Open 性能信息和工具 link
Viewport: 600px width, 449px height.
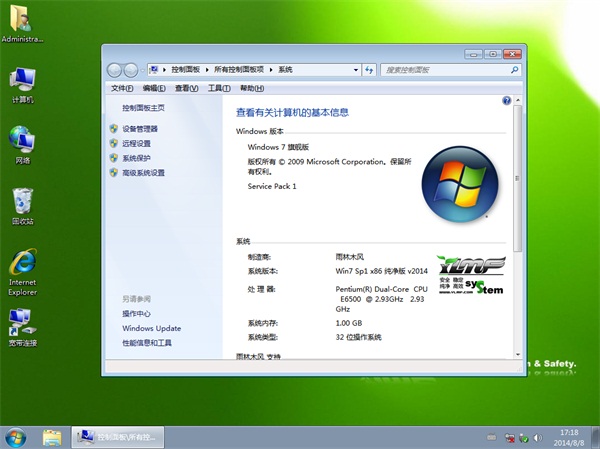(x=147, y=343)
